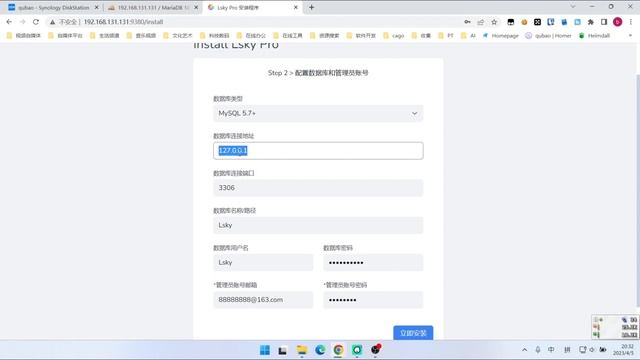Image resolution: width=640 pixels, height=360 pixels.
Task: Open the taskbar app with red badge
Action: tap(376, 350)
